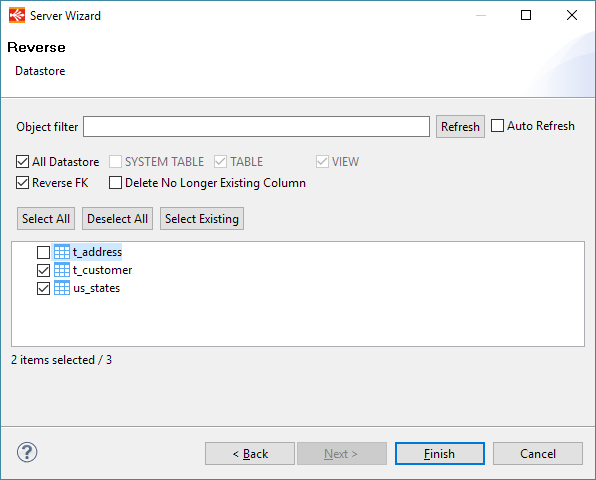This screenshot has width=596, height=480.
Task: Click the Refresh button
Action: coord(460,127)
